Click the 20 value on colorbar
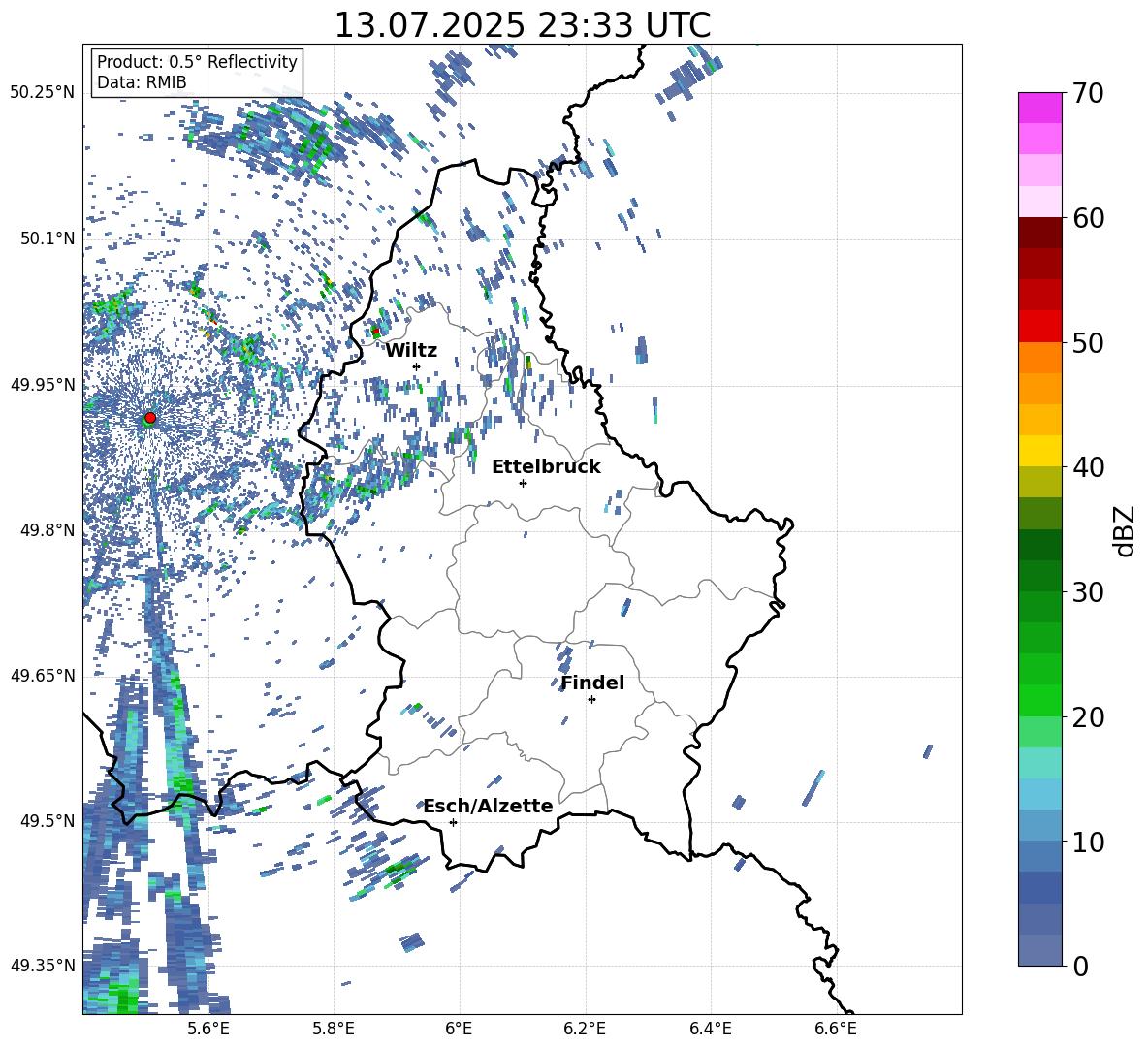This screenshot has width=1148, height=1048. (1088, 716)
